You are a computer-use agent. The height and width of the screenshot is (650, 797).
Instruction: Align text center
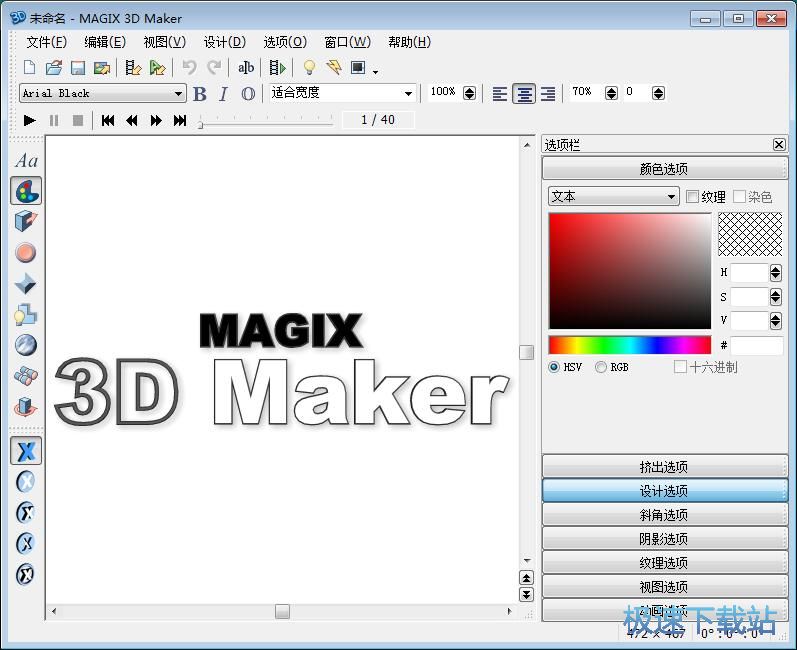click(524, 94)
